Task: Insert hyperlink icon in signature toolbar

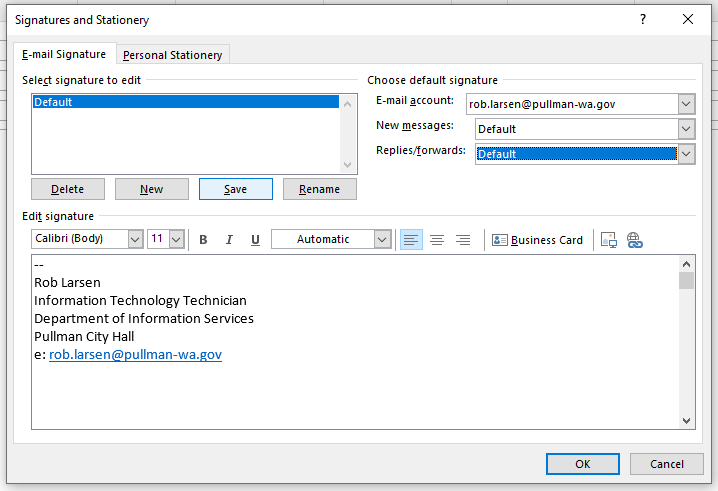Action: point(634,240)
